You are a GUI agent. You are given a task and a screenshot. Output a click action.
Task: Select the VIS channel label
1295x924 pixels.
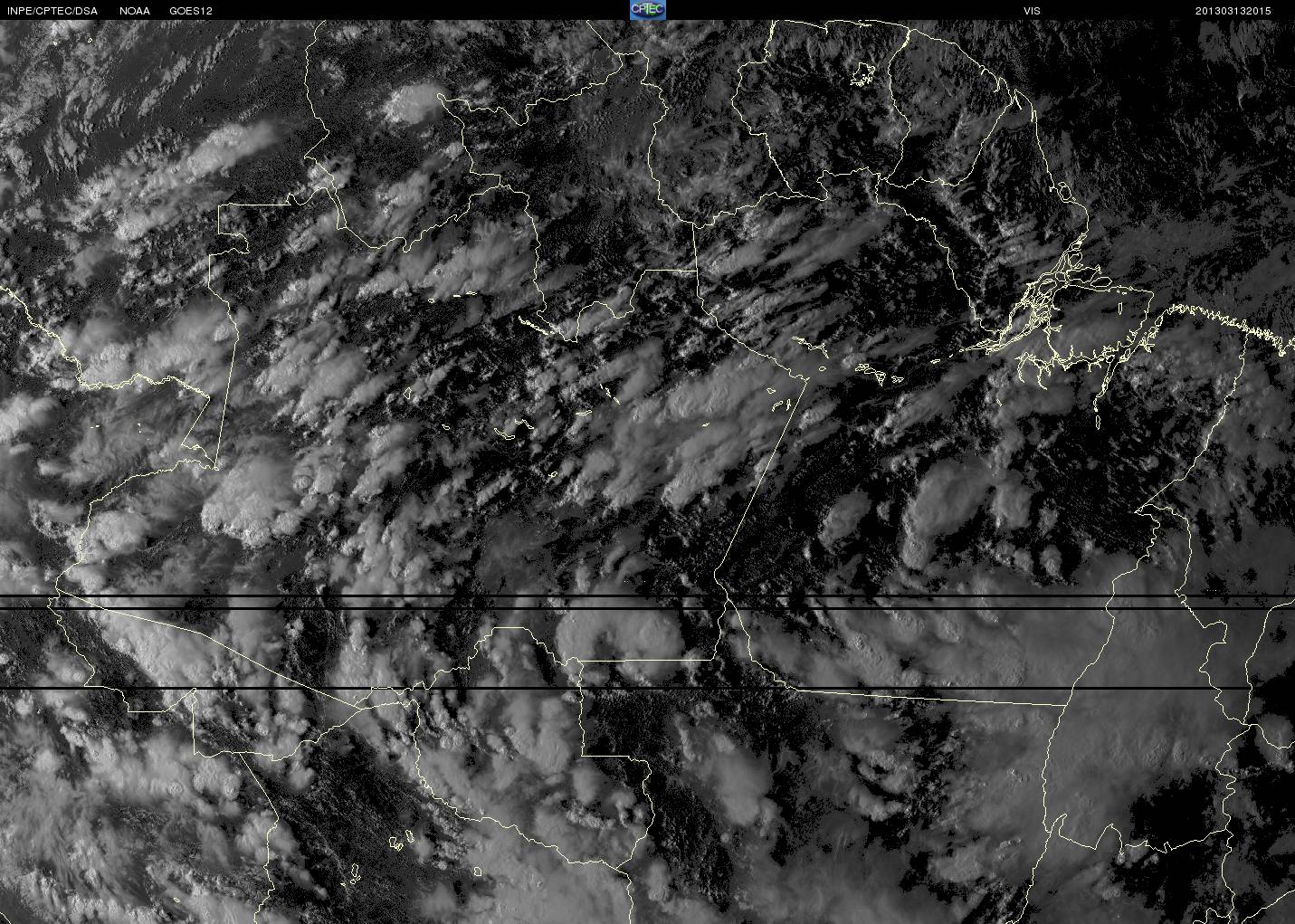1032,11
